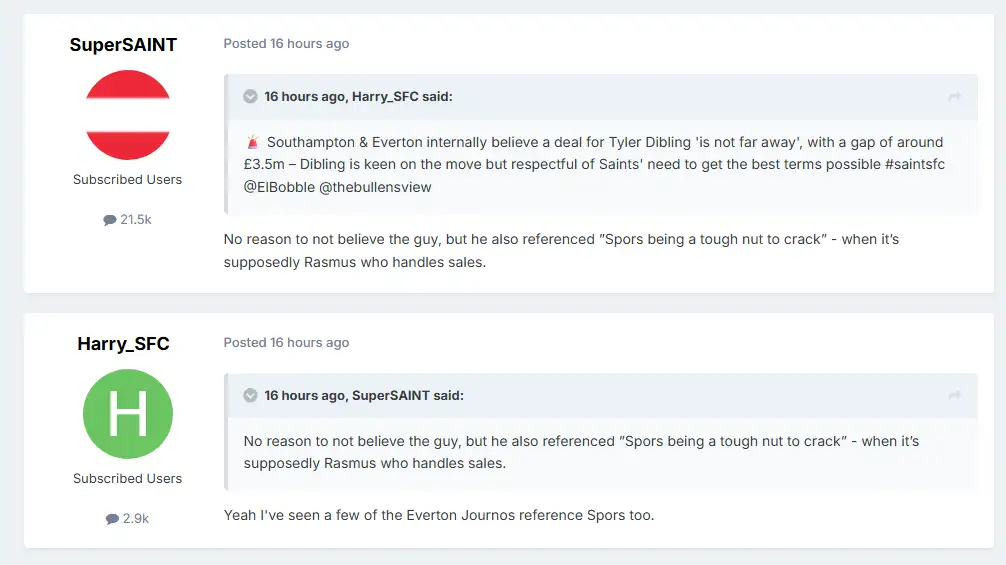Image resolution: width=1006 pixels, height=565 pixels.
Task: Open Harry_SFC's green H avatar
Action: click(127, 414)
